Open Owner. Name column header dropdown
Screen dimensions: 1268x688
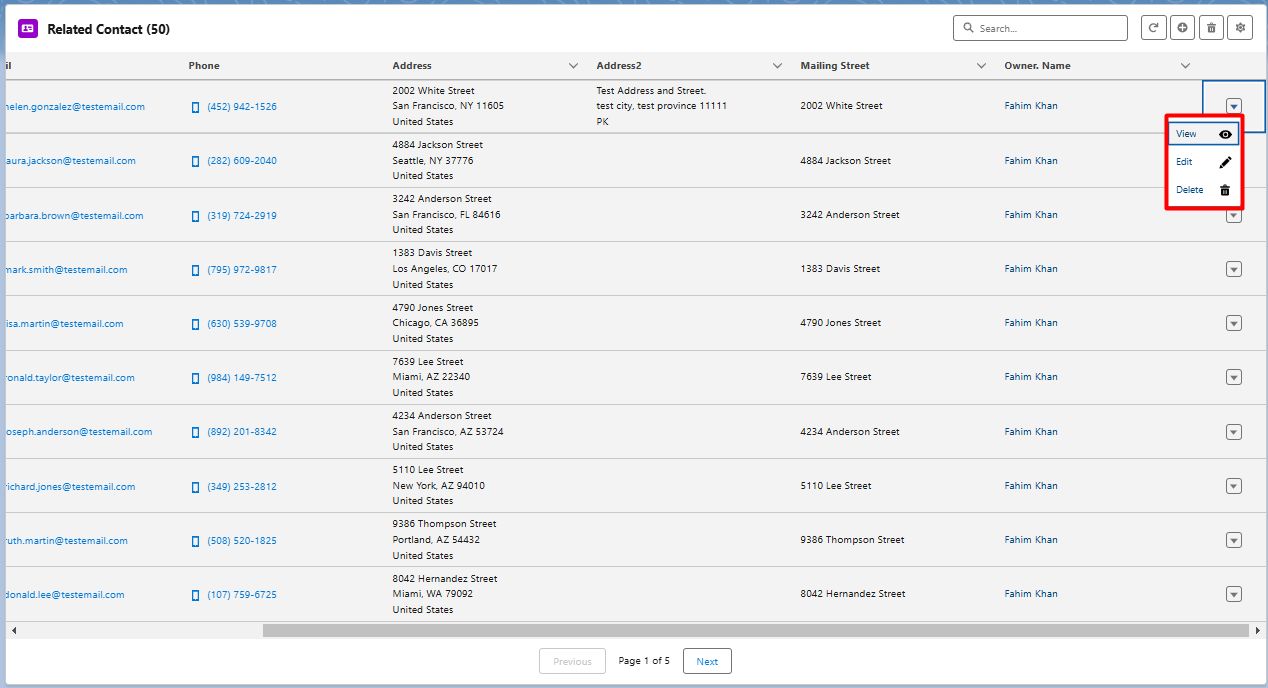click(1185, 66)
